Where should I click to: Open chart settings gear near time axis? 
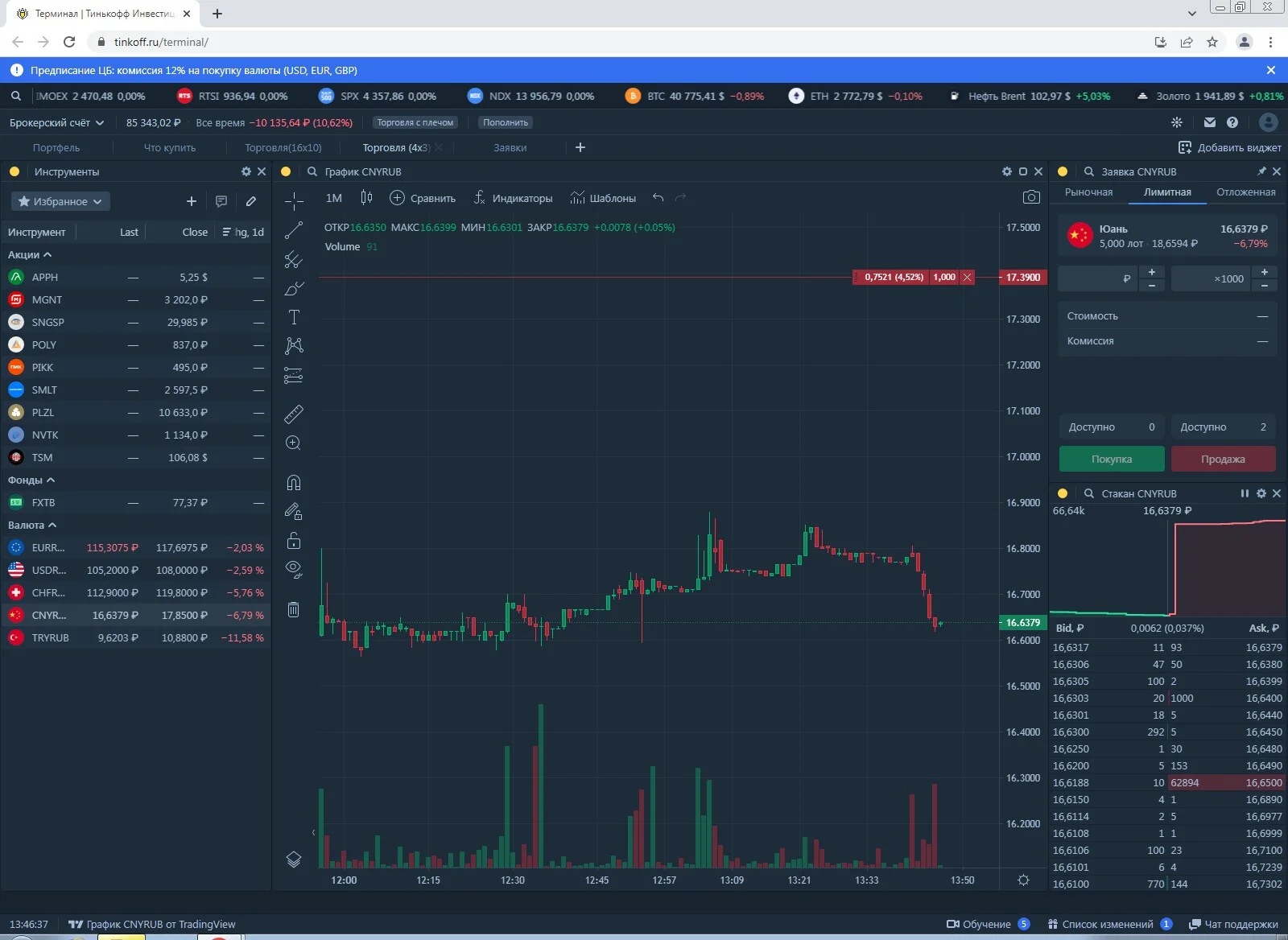point(1023,880)
